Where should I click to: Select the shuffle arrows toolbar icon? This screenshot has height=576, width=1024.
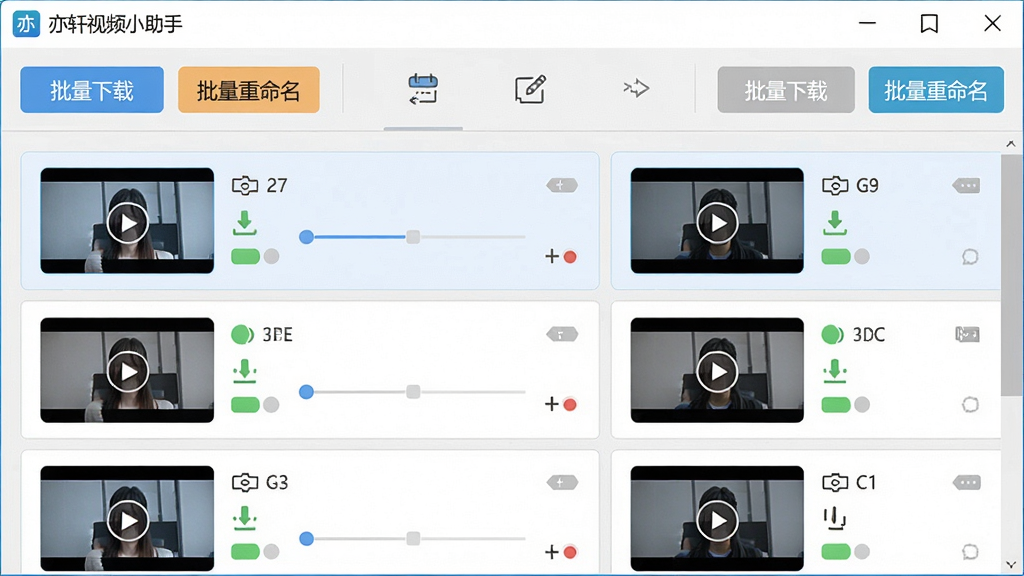pos(635,88)
